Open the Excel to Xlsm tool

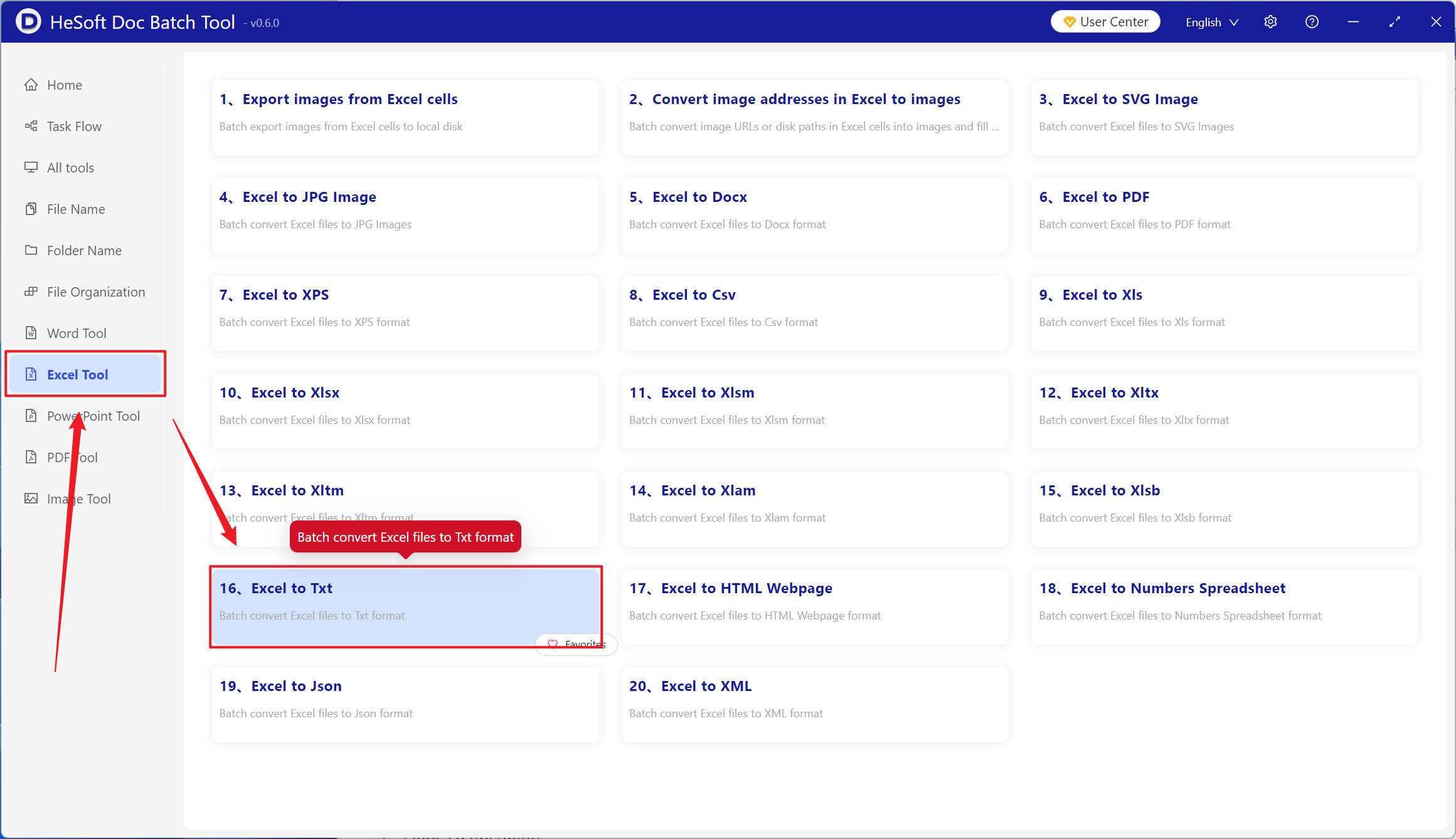coord(815,411)
